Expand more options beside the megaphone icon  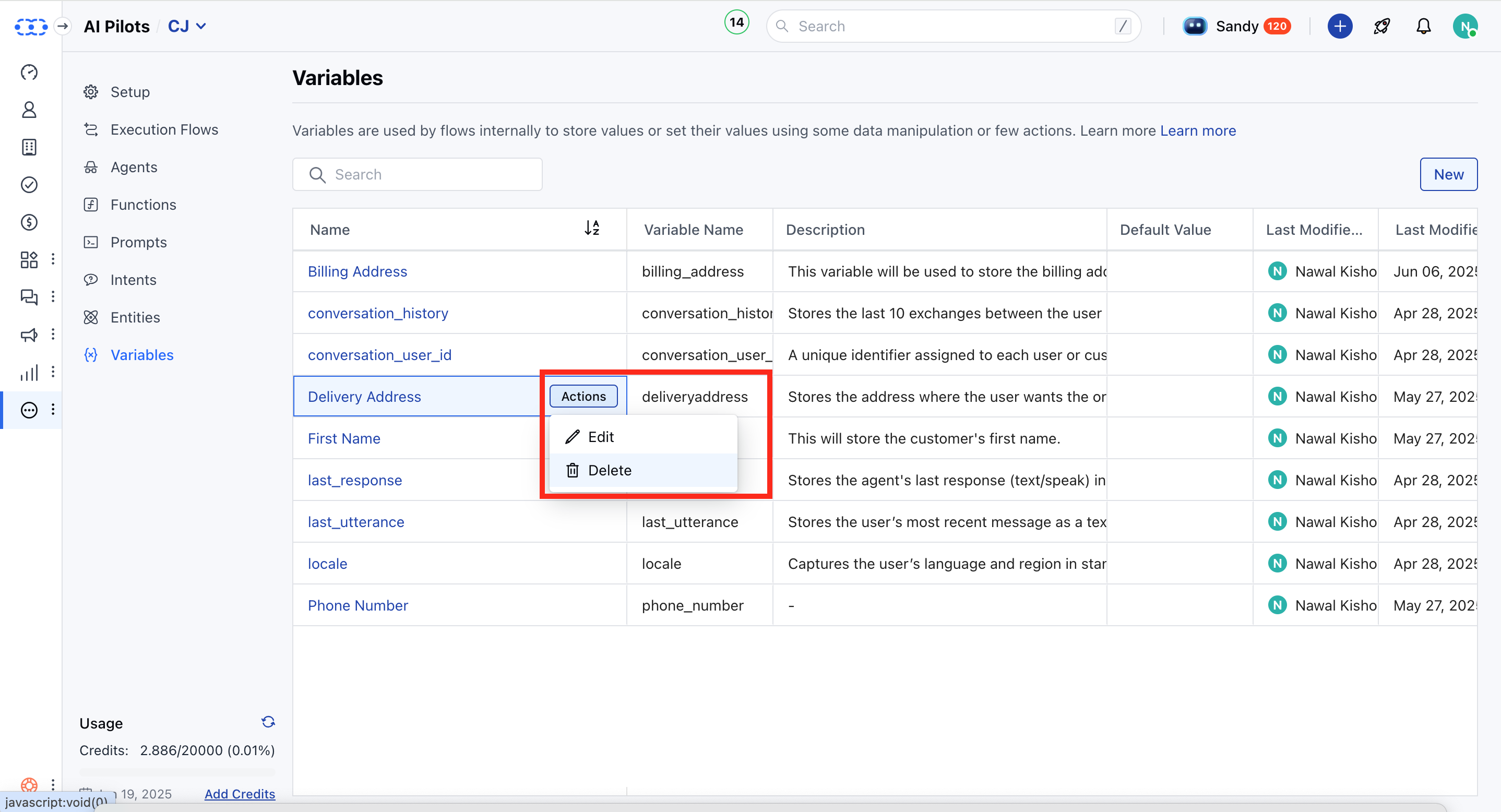click(x=53, y=335)
